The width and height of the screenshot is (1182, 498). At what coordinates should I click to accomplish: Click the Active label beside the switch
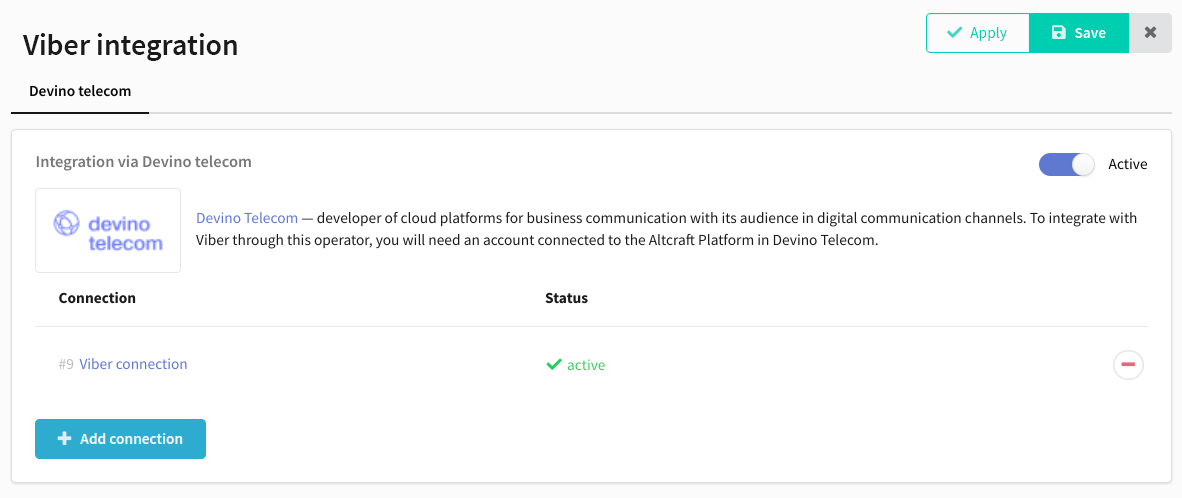pos(1128,164)
